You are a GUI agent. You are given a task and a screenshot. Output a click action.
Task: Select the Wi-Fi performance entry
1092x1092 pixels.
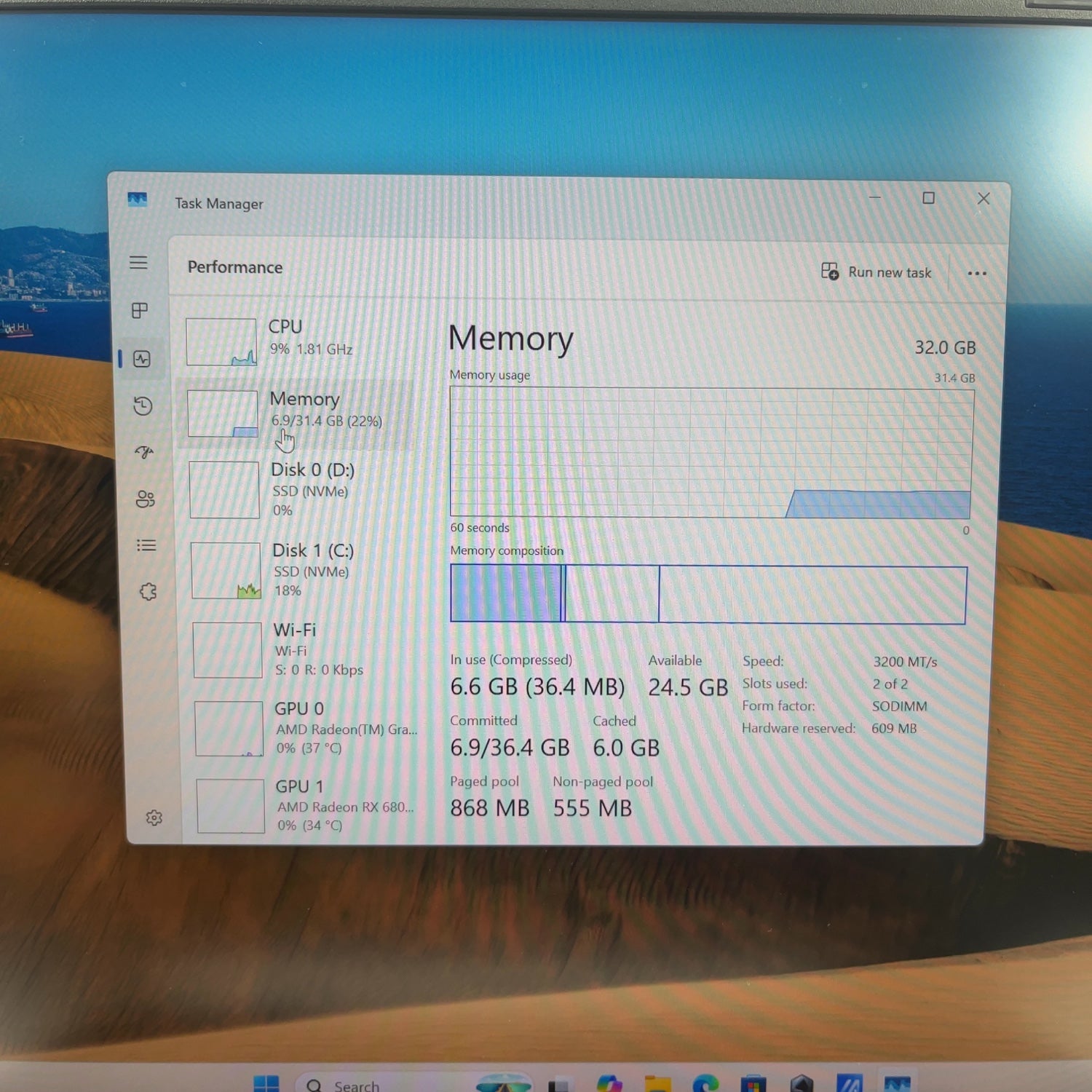click(303, 649)
